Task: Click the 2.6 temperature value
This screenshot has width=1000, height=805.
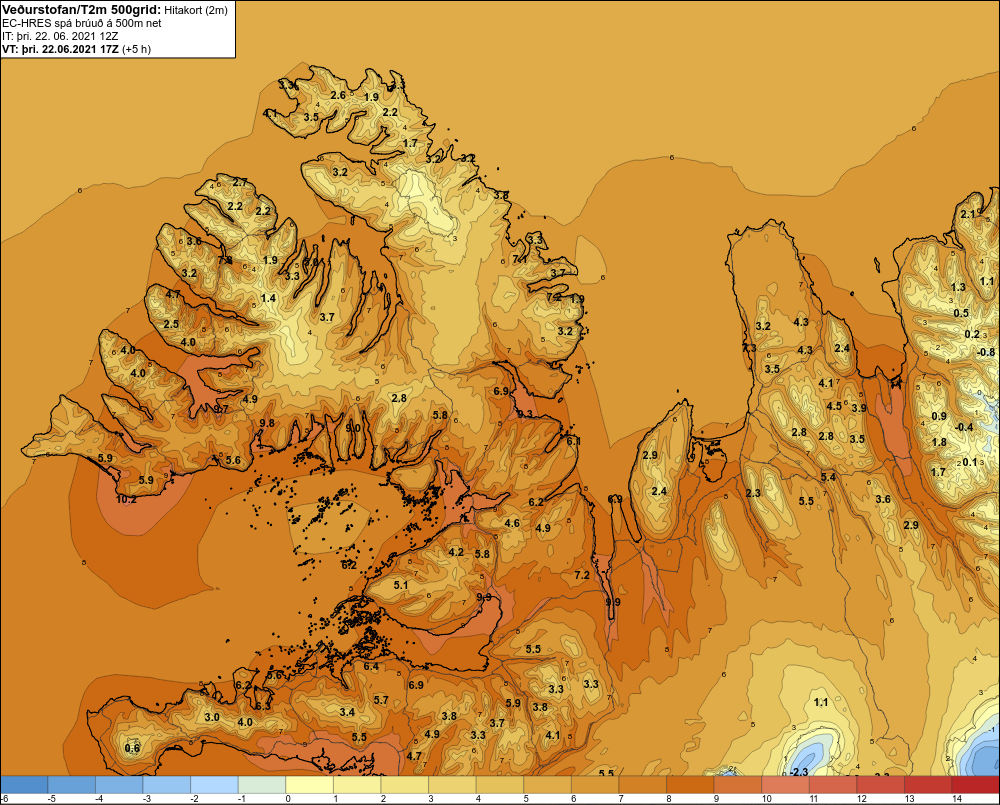Action: (x=337, y=95)
